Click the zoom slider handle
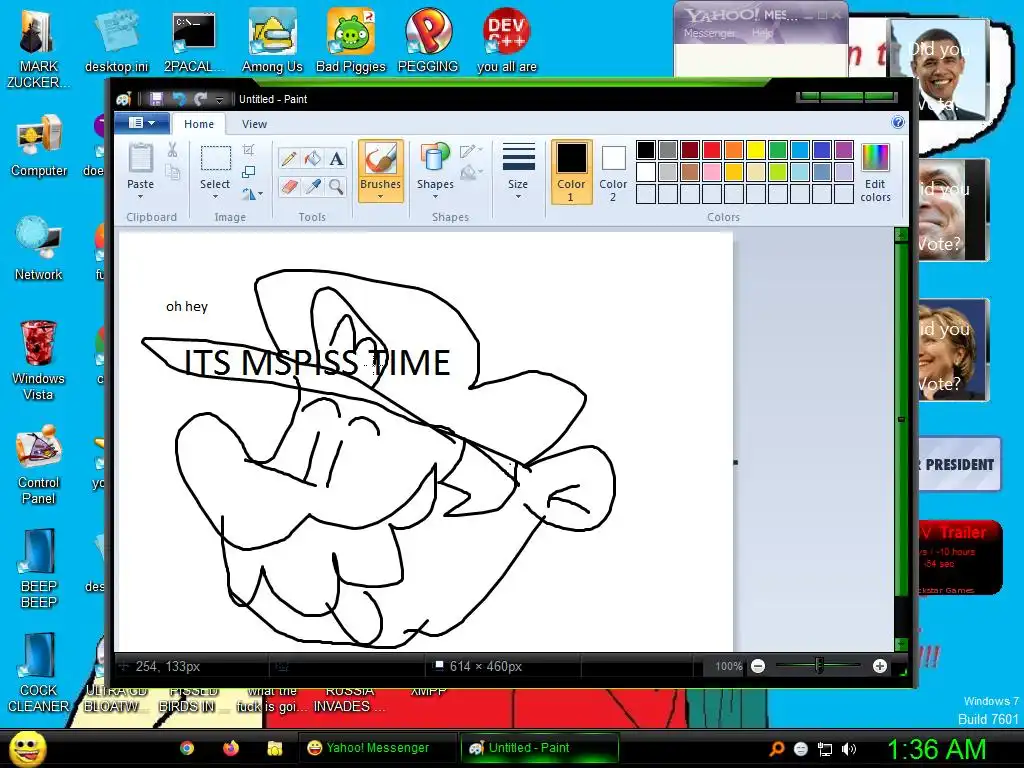1024x768 pixels. pos(819,666)
